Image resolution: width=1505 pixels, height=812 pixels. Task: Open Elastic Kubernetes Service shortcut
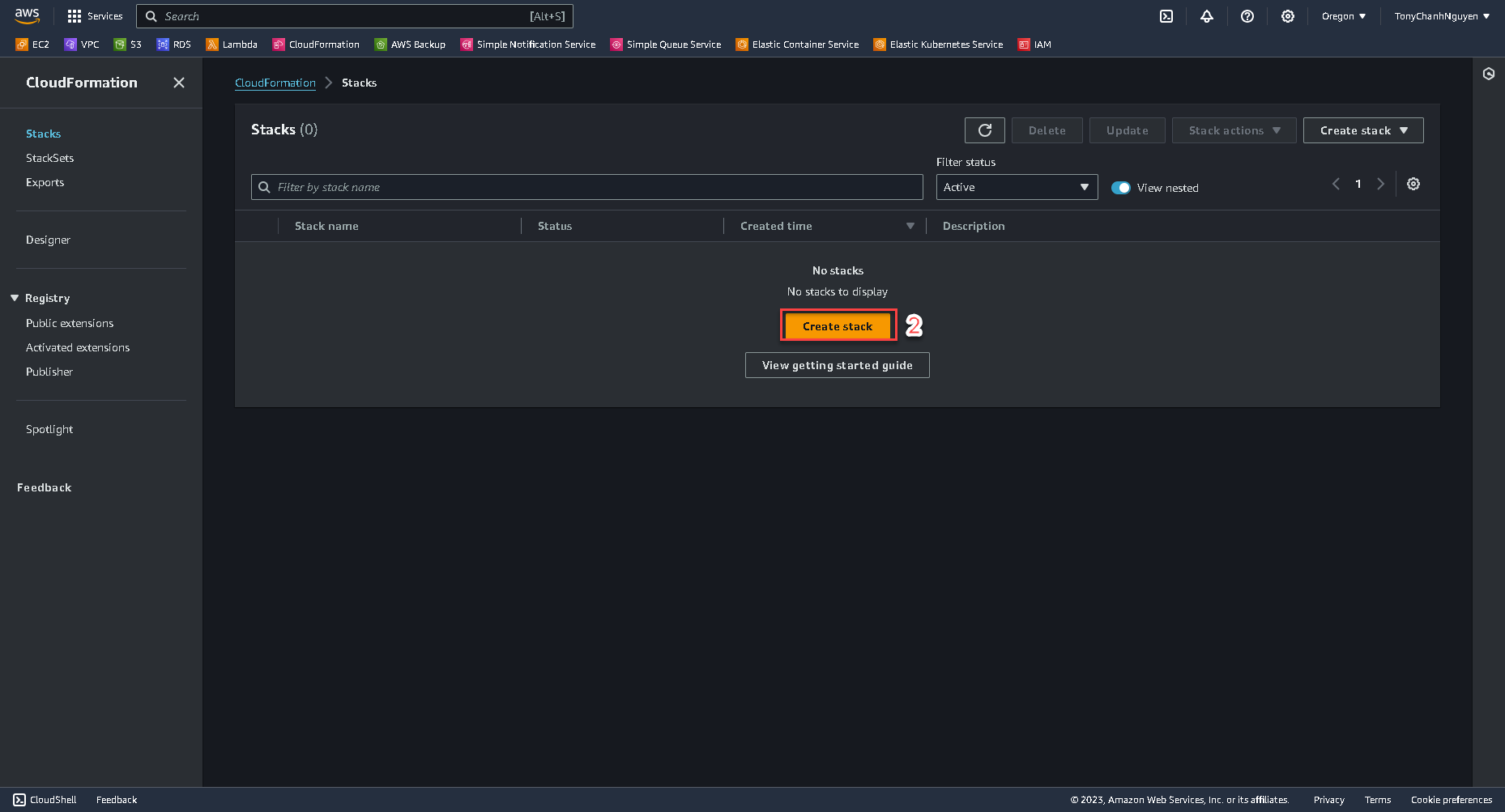click(938, 45)
